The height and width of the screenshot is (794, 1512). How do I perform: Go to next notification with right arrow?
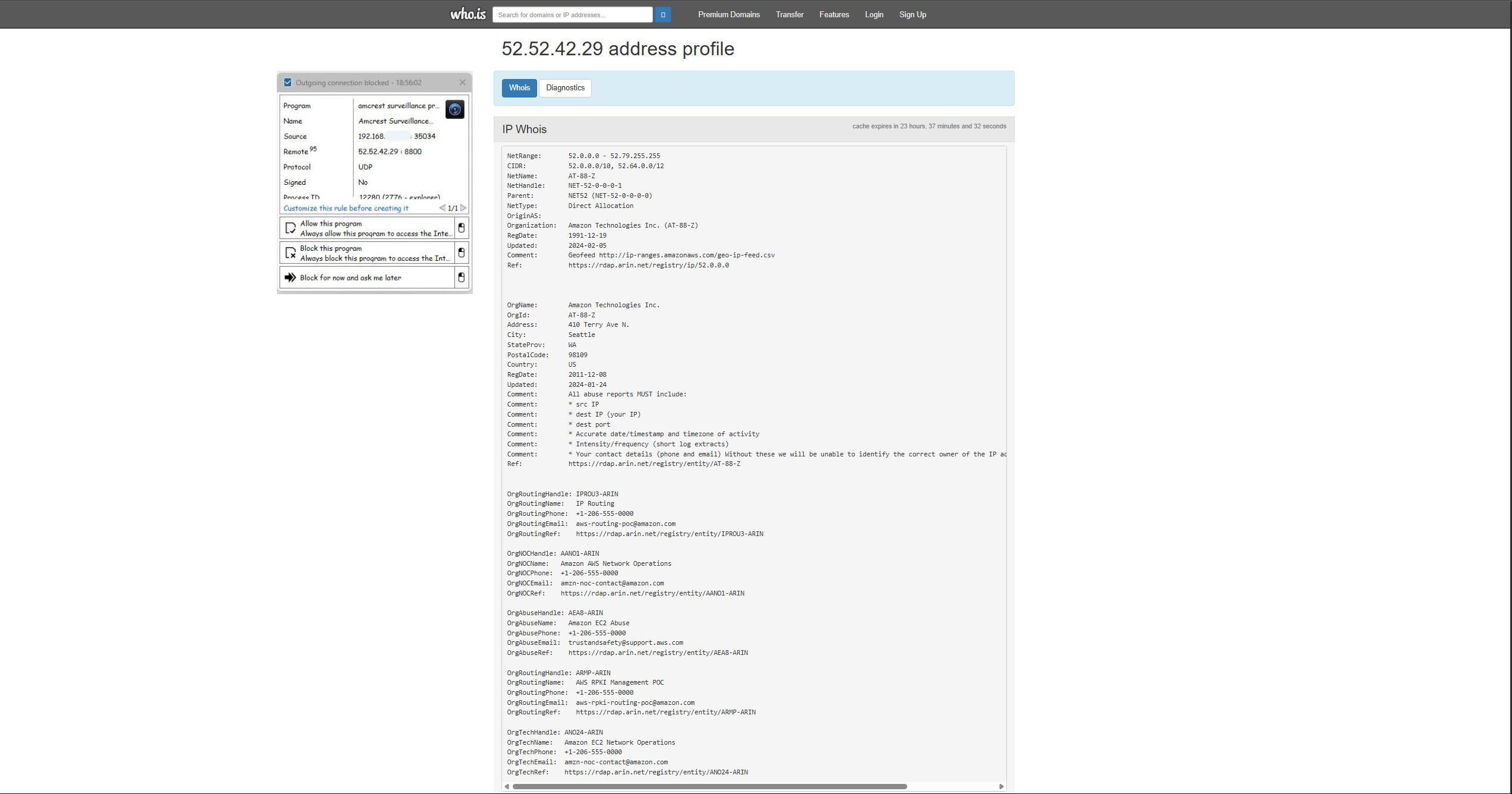pyautogui.click(x=463, y=208)
